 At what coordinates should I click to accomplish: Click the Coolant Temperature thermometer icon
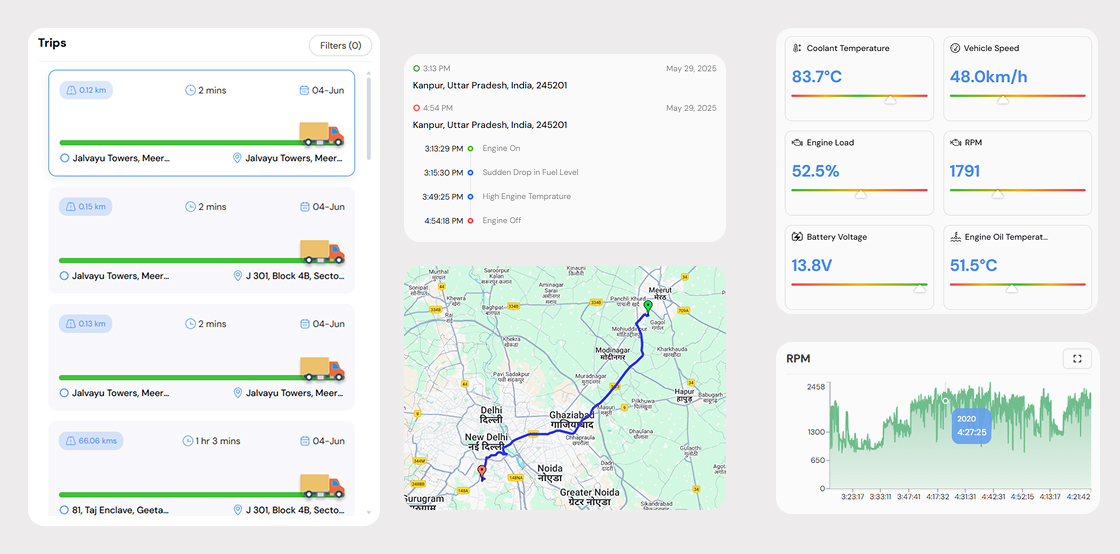[x=797, y=48]
